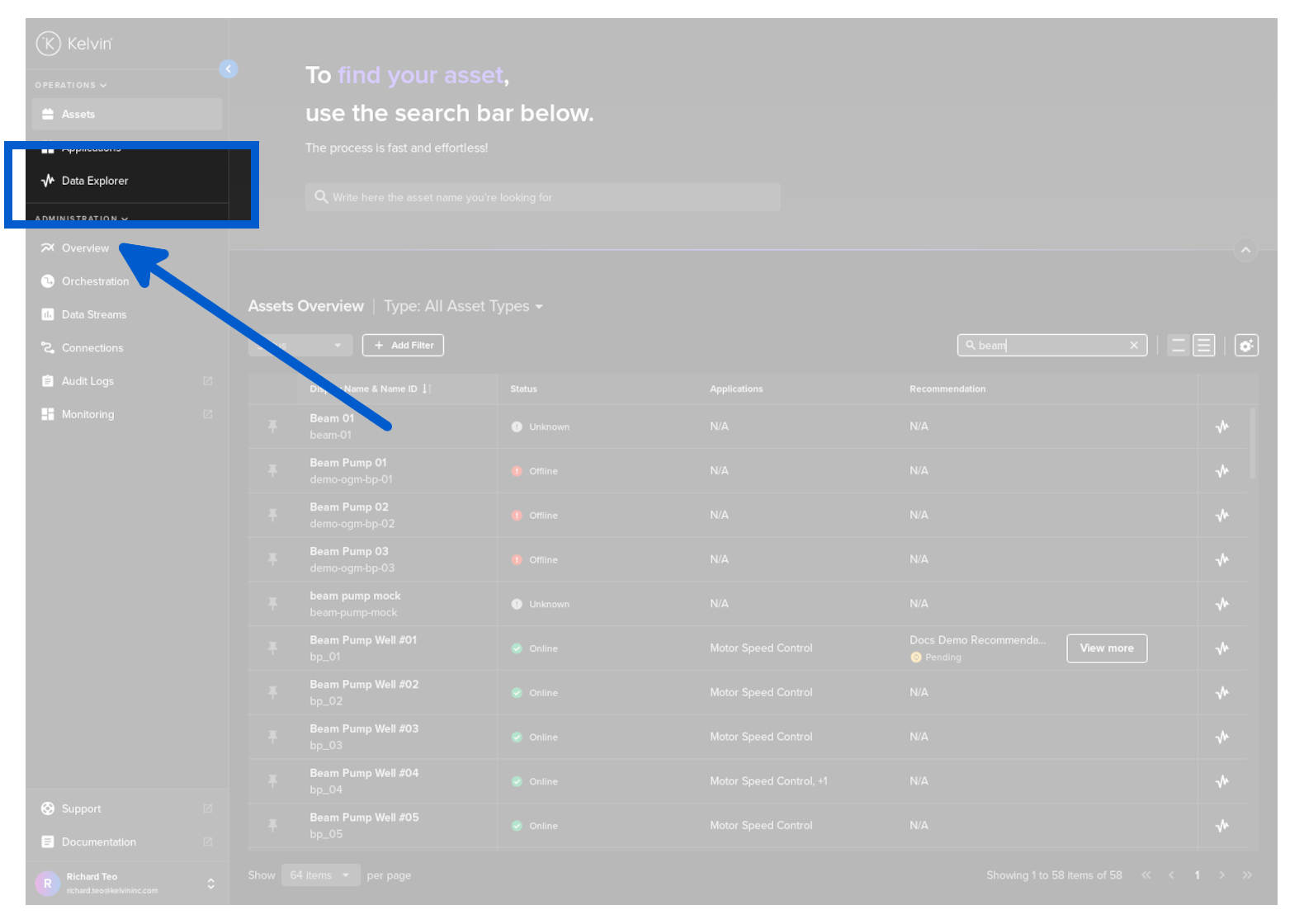
Task: Open data explorer icon for Beam Pump 01
Action: click(x=1221, y=471)
